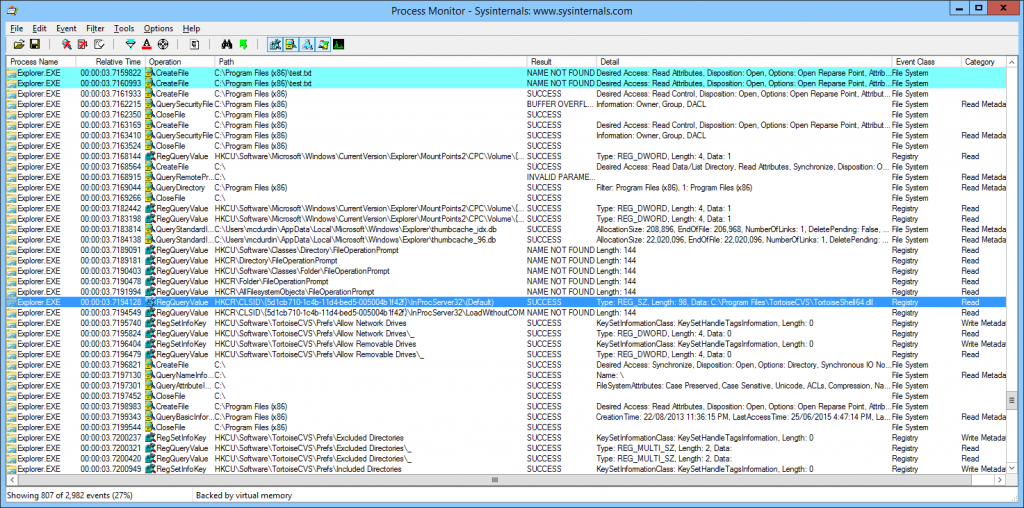Image resolution: width=1024 pixels, height=508 pixels.
Task: Click the vertical scrollbar down arrow
Action: coord(1012,468)
